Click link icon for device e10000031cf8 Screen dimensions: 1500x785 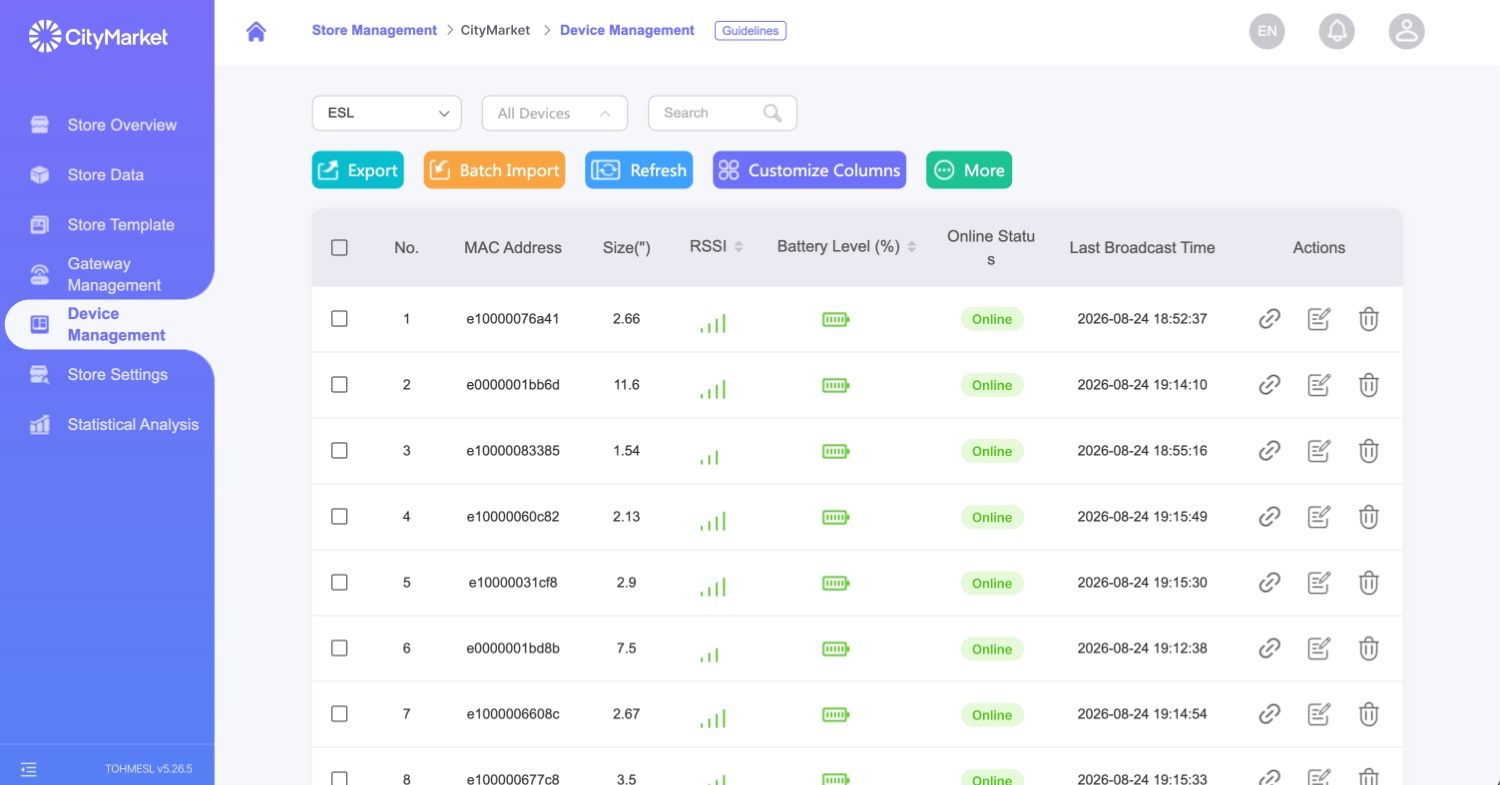click(1269, 583)
